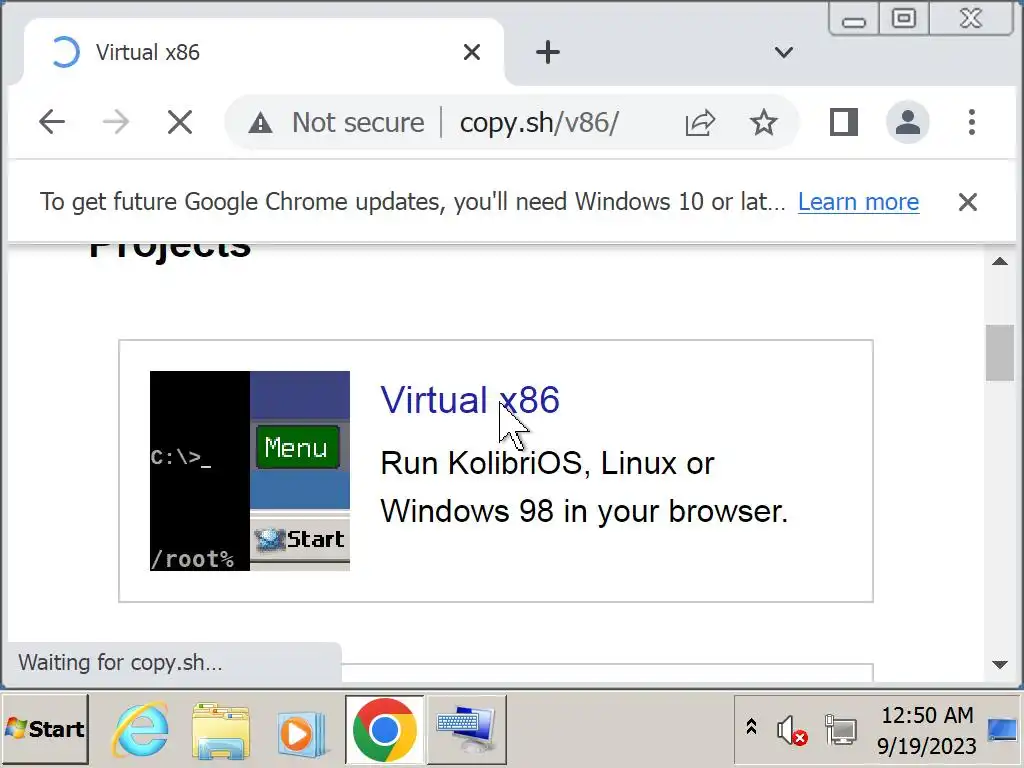Click the vertical scrollbar thumb
The height and width of the screenshot is (768, 1024).
click(x=1000, y=353)
